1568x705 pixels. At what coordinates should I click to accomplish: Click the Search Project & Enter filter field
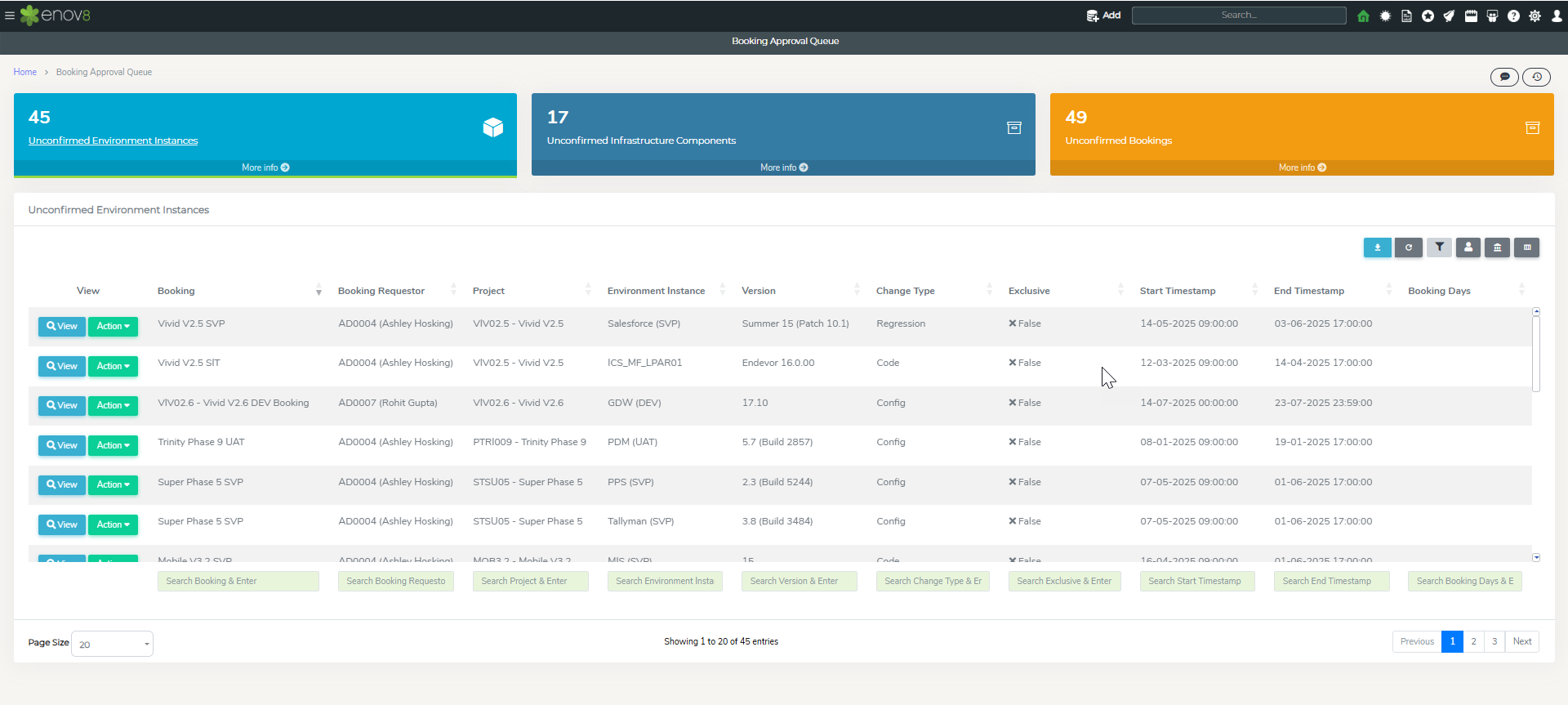point(530,581)
